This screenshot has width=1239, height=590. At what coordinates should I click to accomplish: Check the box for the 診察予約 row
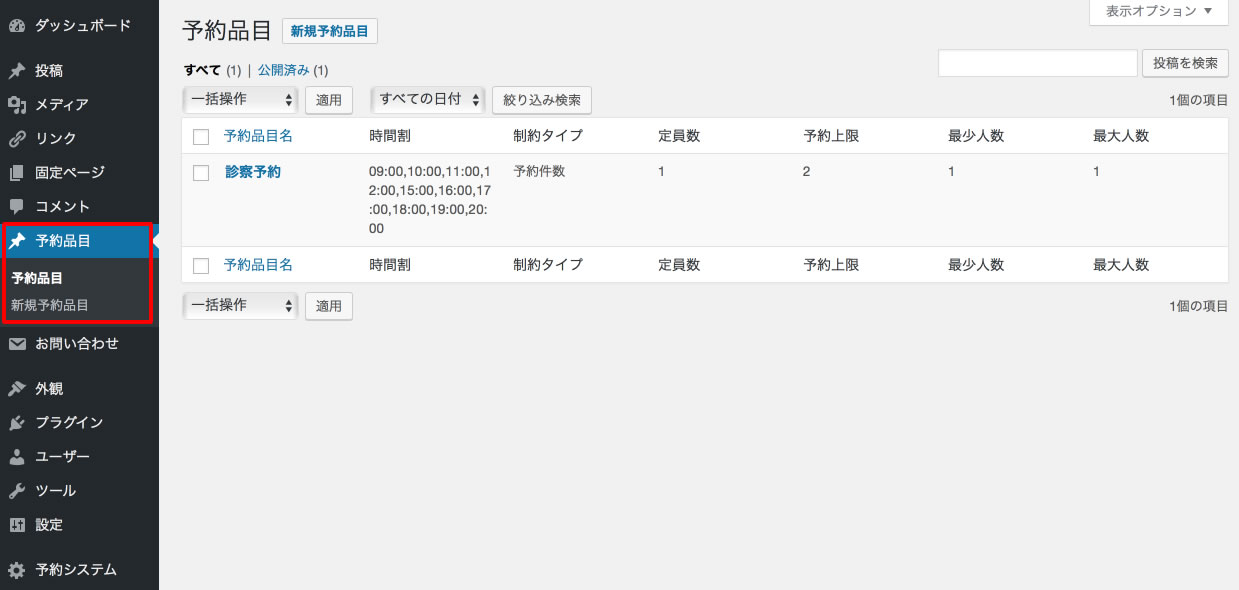201,172
